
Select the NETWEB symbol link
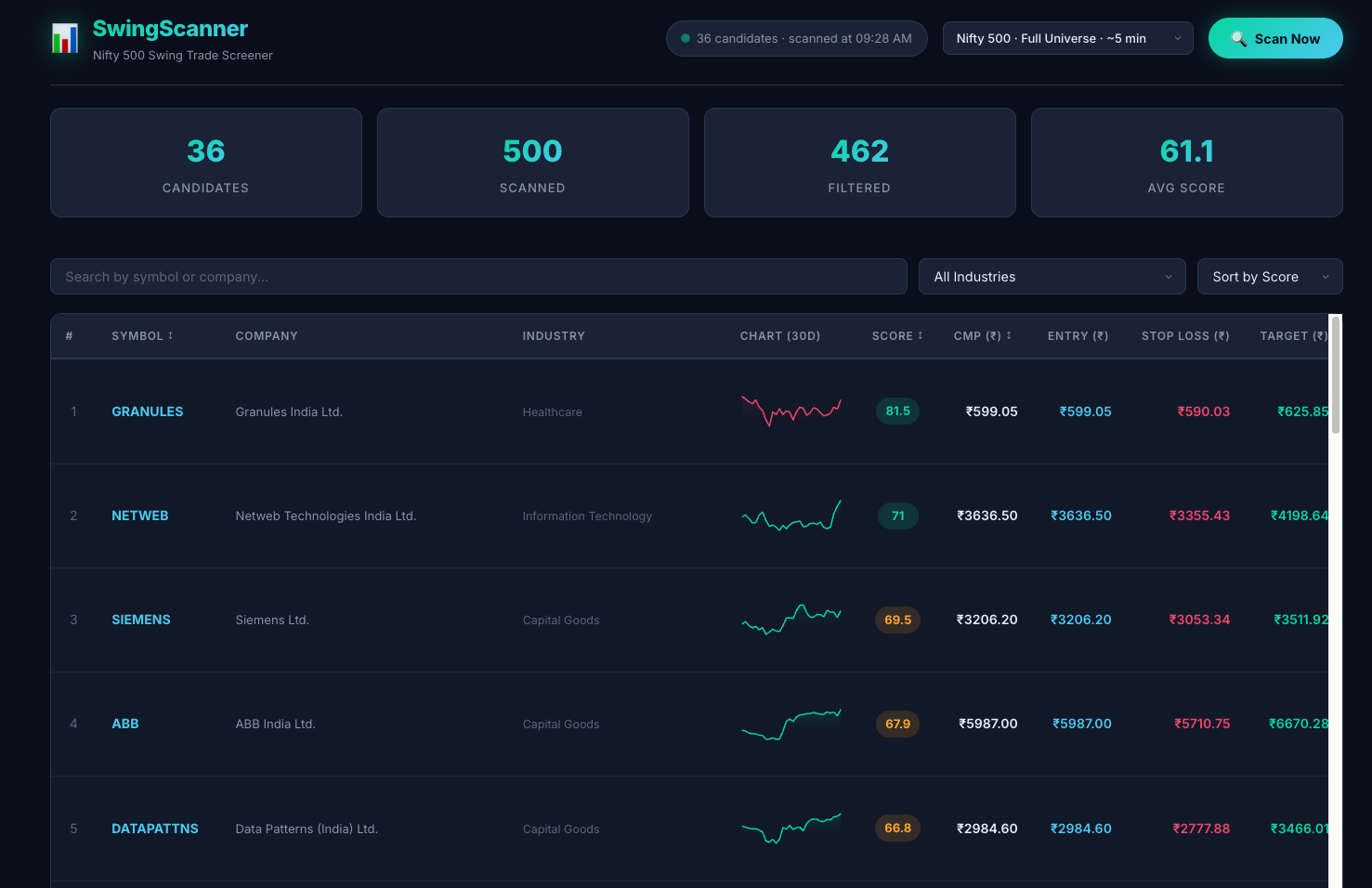139,516
